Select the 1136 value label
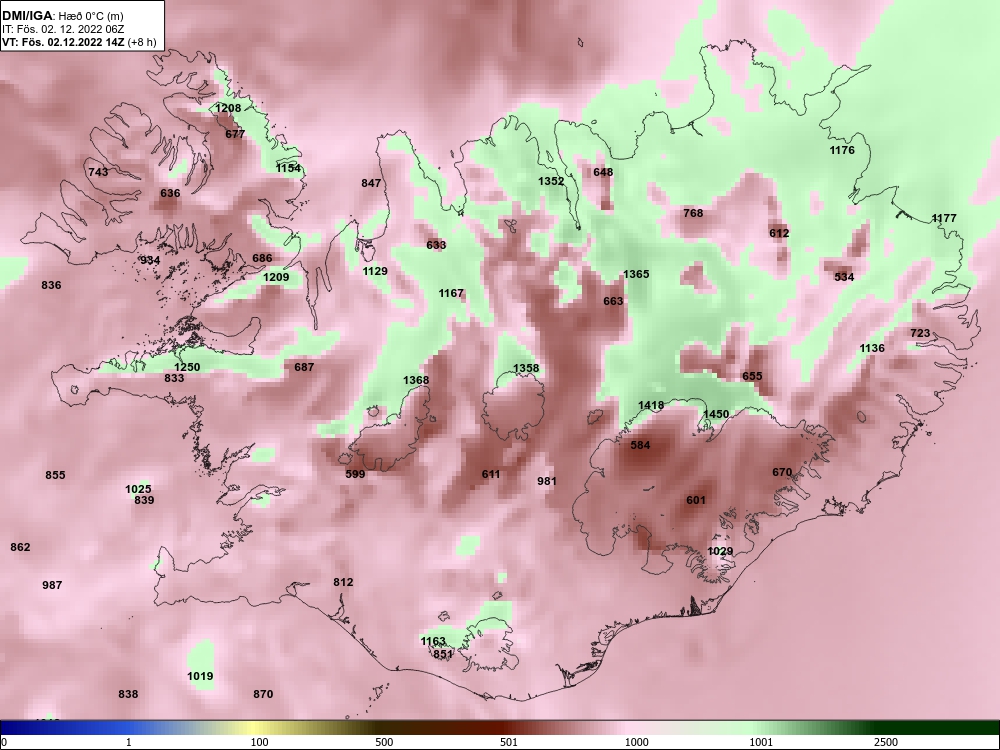This screenshot has height=750, width=1000. click(x=872, y=348)
